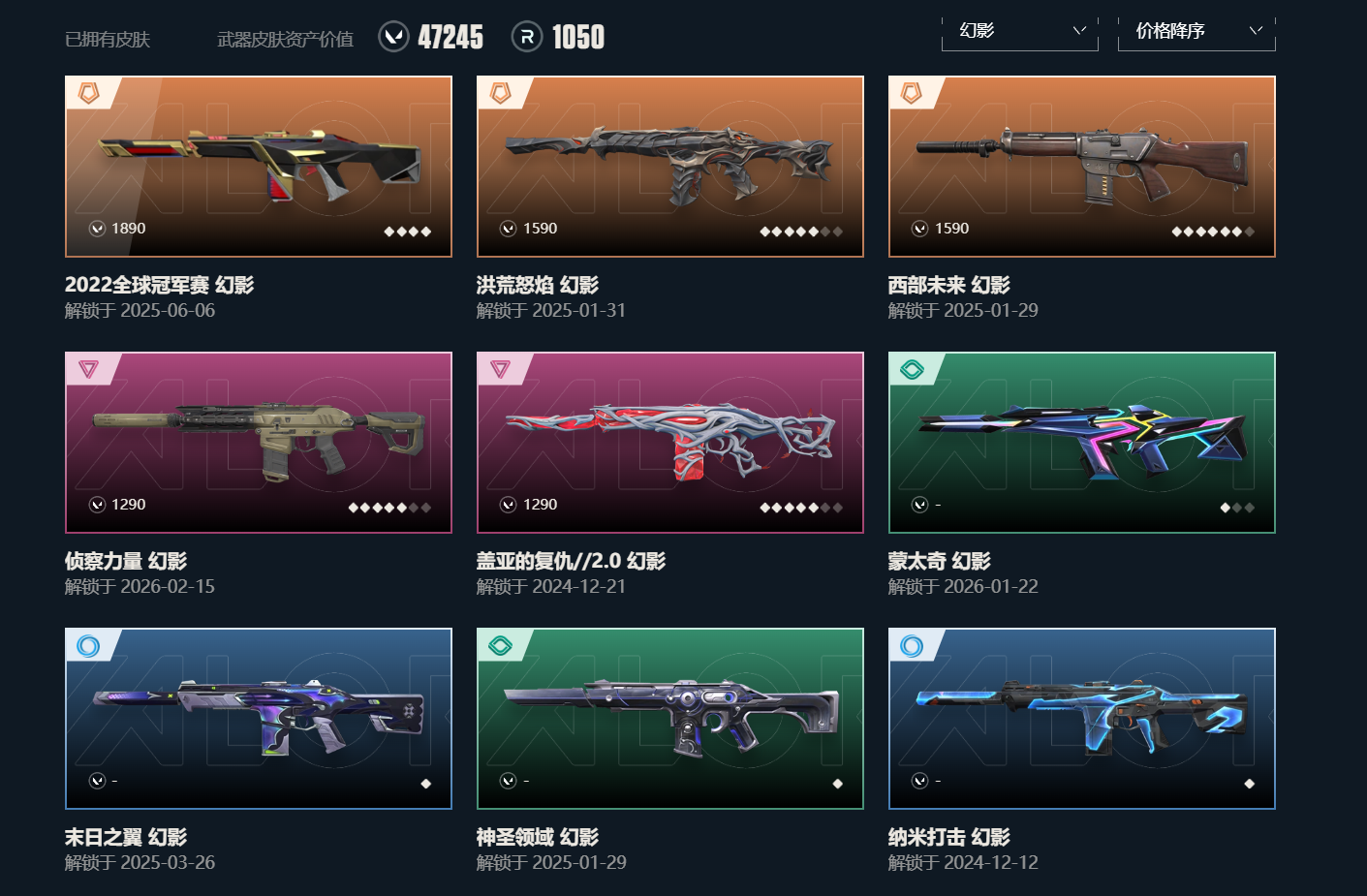Open the 价格降序 sort dropdown
The width and height of the screenshot is (1367, 896).
(1196, 31)
